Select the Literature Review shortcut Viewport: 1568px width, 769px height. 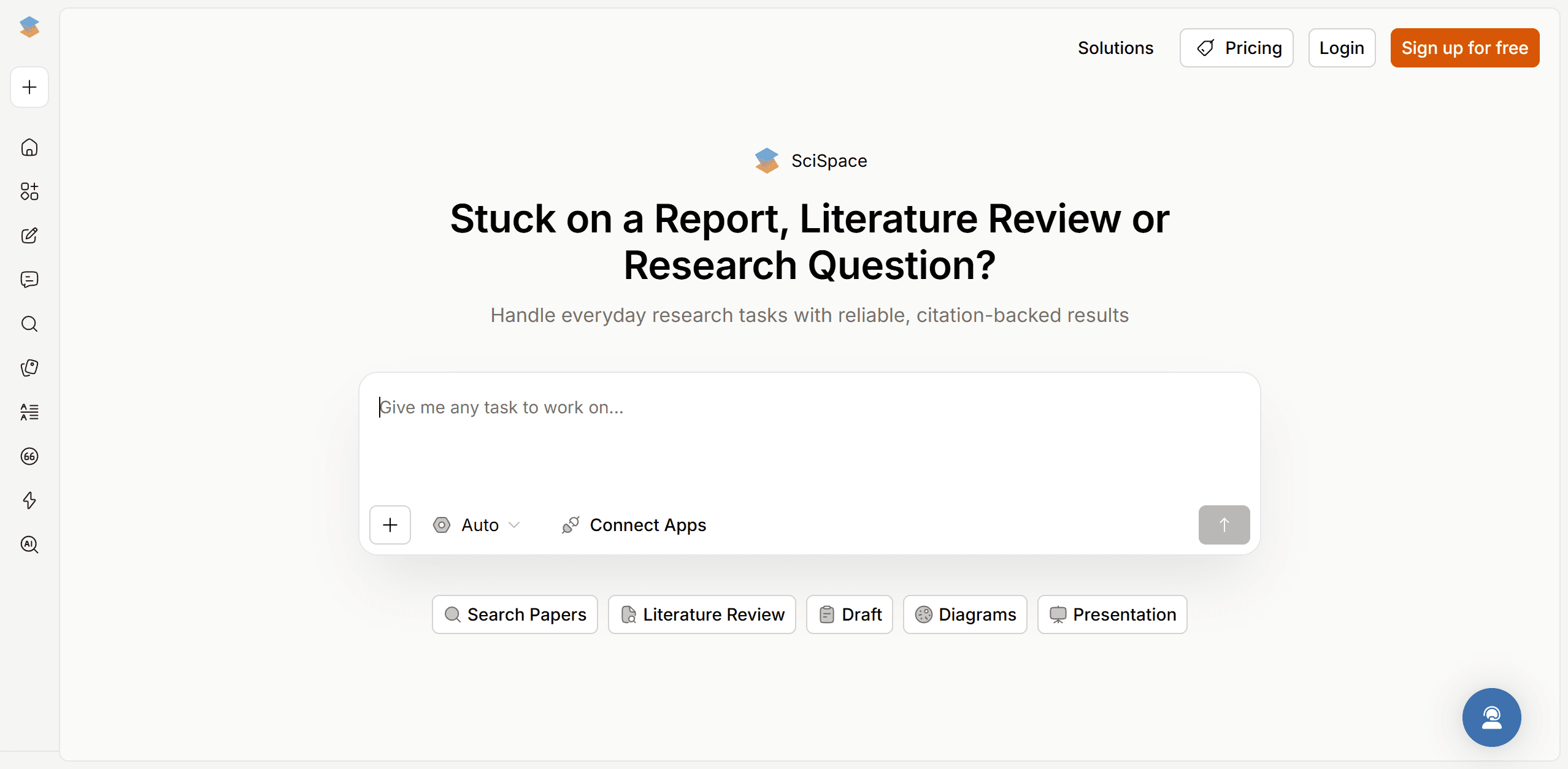[x=702, y=614]
